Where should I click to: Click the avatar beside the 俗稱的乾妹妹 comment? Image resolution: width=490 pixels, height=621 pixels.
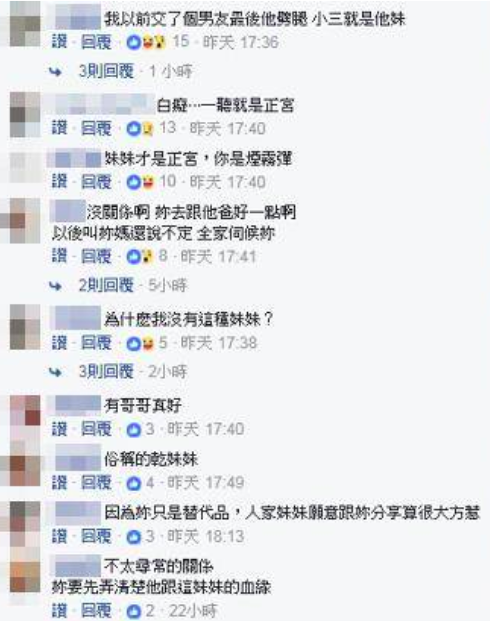(25, 465)
